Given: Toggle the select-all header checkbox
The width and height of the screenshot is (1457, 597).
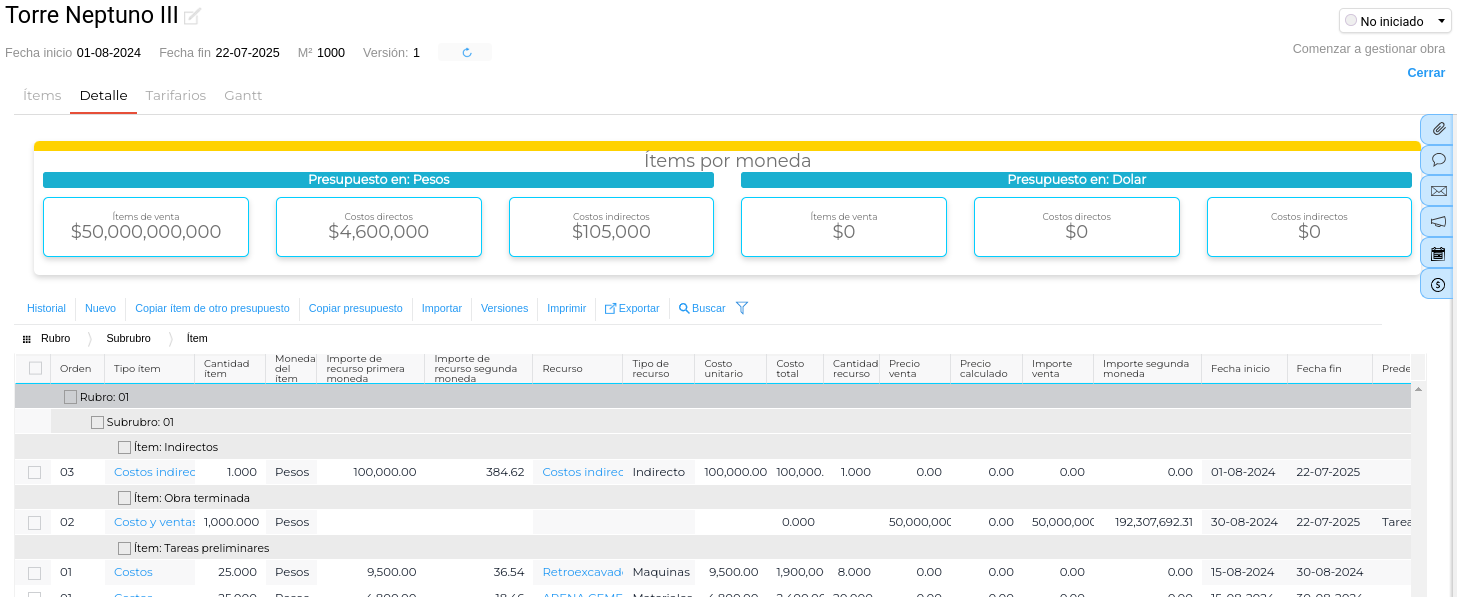Looking at the screenshot, I should pos(35,368).
